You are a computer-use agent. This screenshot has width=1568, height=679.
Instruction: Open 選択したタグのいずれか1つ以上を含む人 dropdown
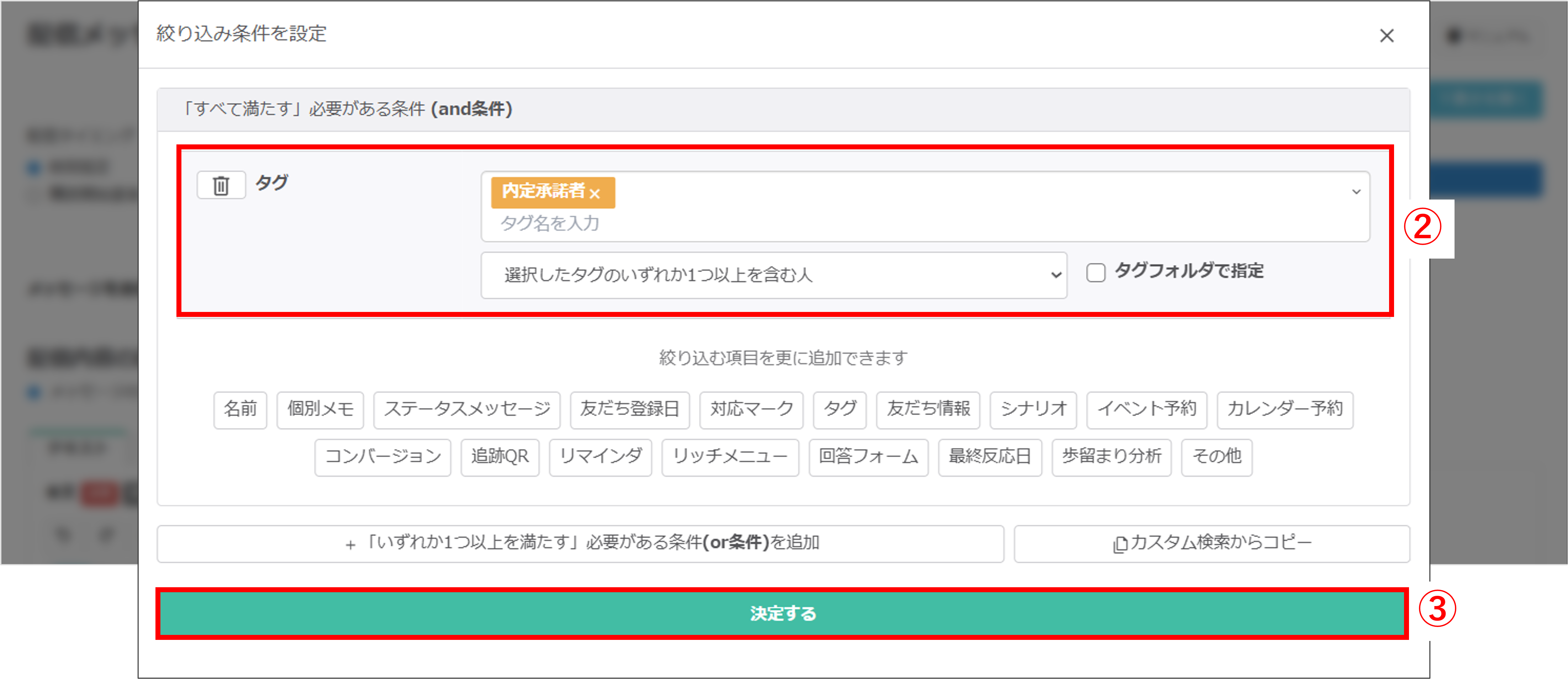click(x=773, y=275)
